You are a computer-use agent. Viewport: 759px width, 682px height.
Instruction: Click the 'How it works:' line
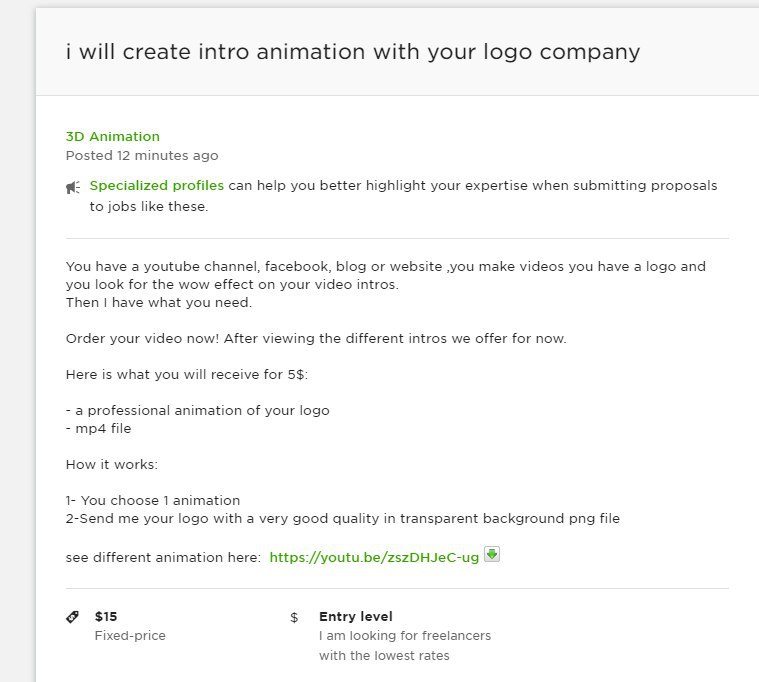tap(112, 465)
